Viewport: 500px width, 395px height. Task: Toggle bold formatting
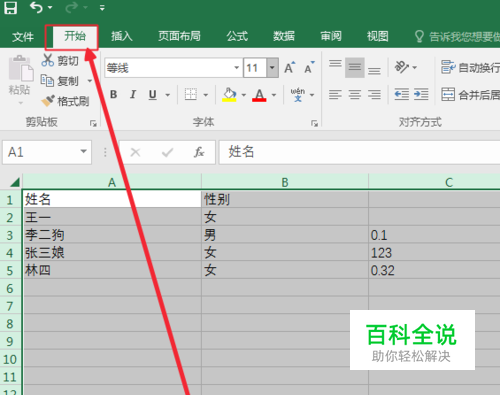114,95
